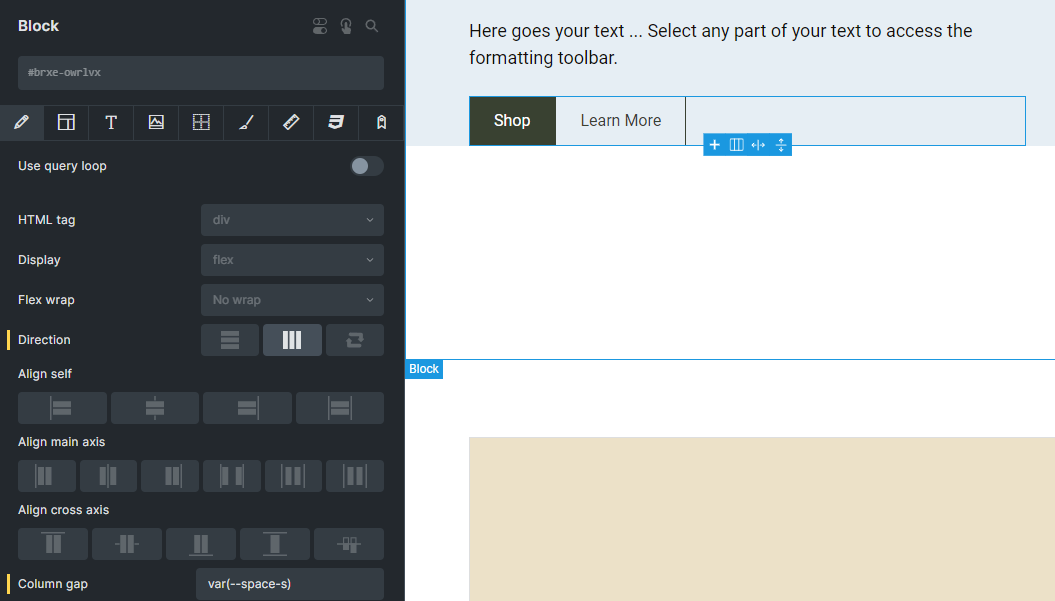The width and height of the screenshot is (1055, 601).
Task: Open the paintbrush settings tab
Action: click(246, 122)
